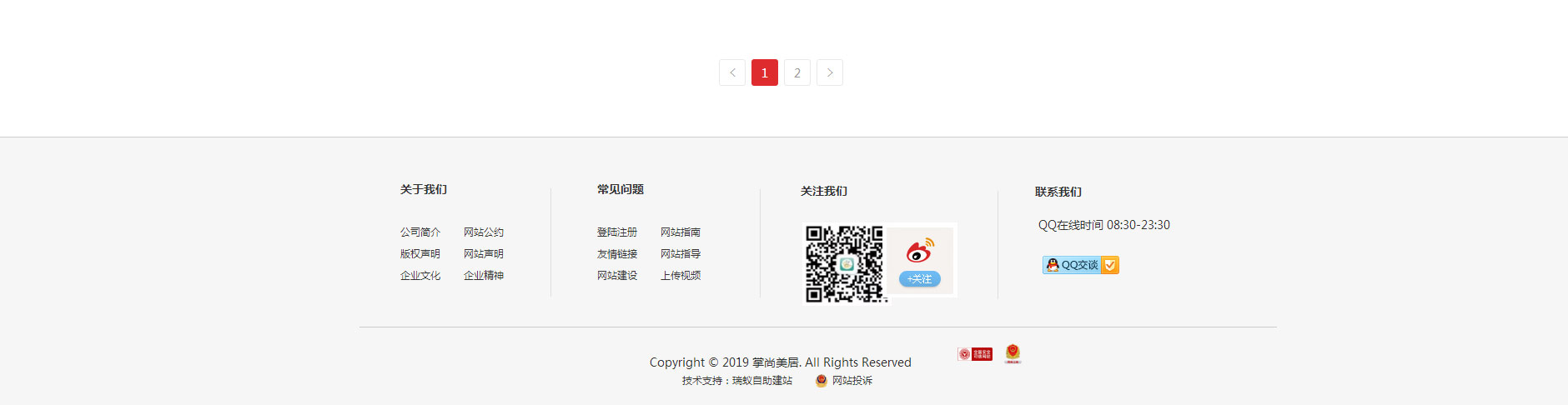Open the 友情链接 link
This screenshot has width=1568, height=405.
pos(617,254)
